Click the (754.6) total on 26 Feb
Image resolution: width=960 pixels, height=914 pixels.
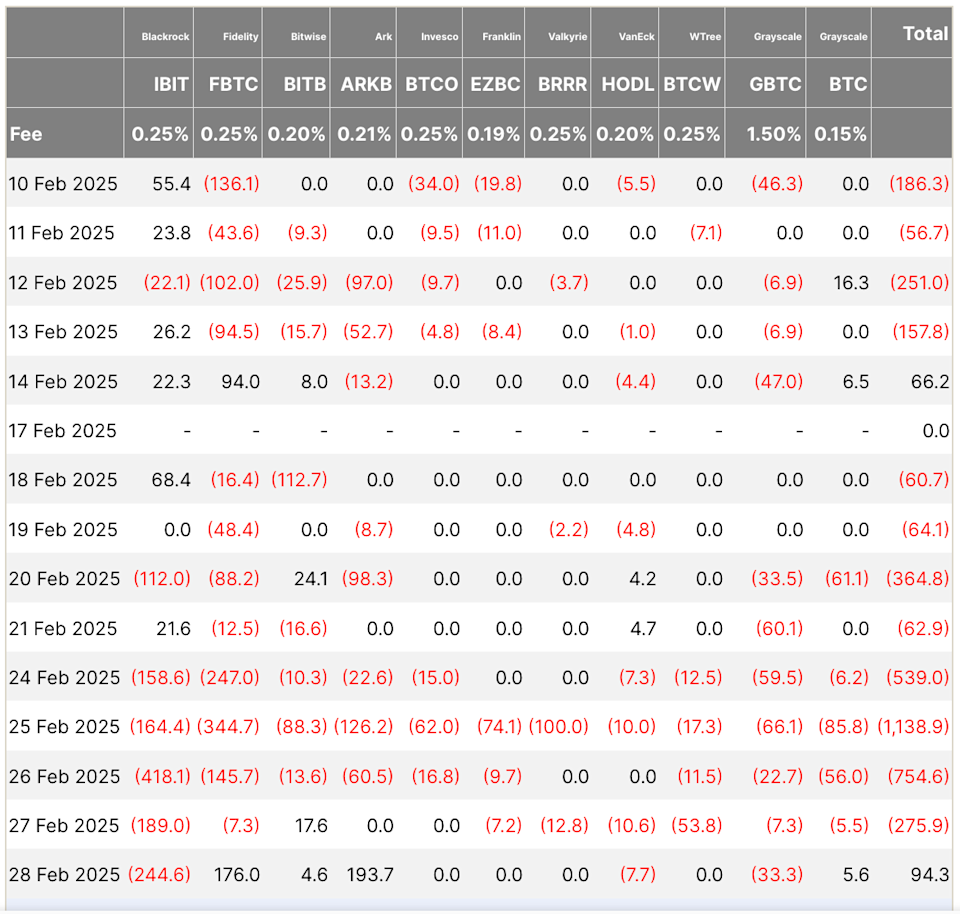pos(918,776)
